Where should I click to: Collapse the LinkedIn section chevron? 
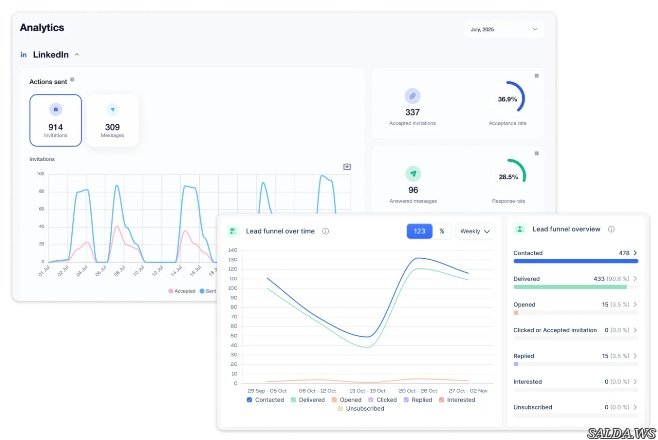tap(77, 54)
